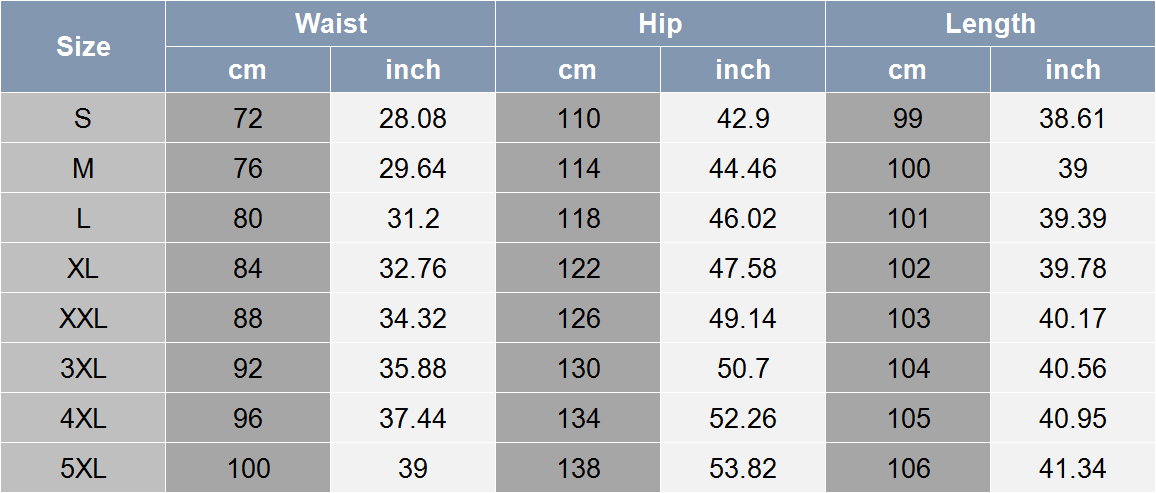Click length inch value 41.34
The height and width of the screenshot is (493, 1156).
pyautogui.click(x=1073, y=468)
